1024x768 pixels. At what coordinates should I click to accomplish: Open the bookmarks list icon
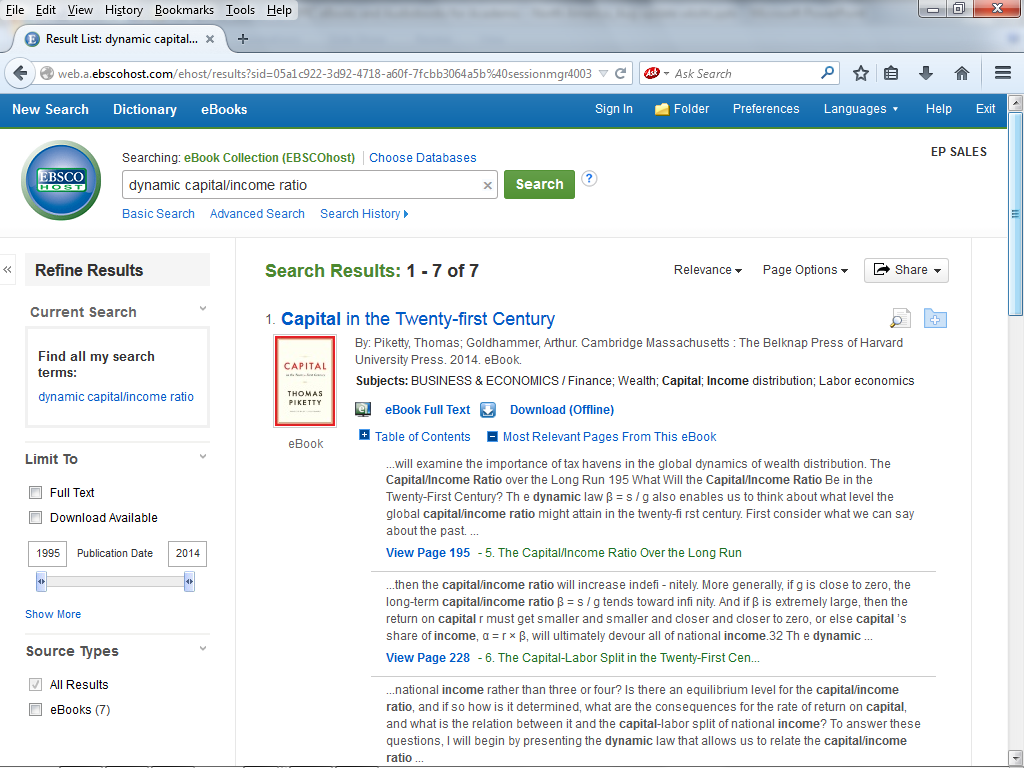click(891, 73)
